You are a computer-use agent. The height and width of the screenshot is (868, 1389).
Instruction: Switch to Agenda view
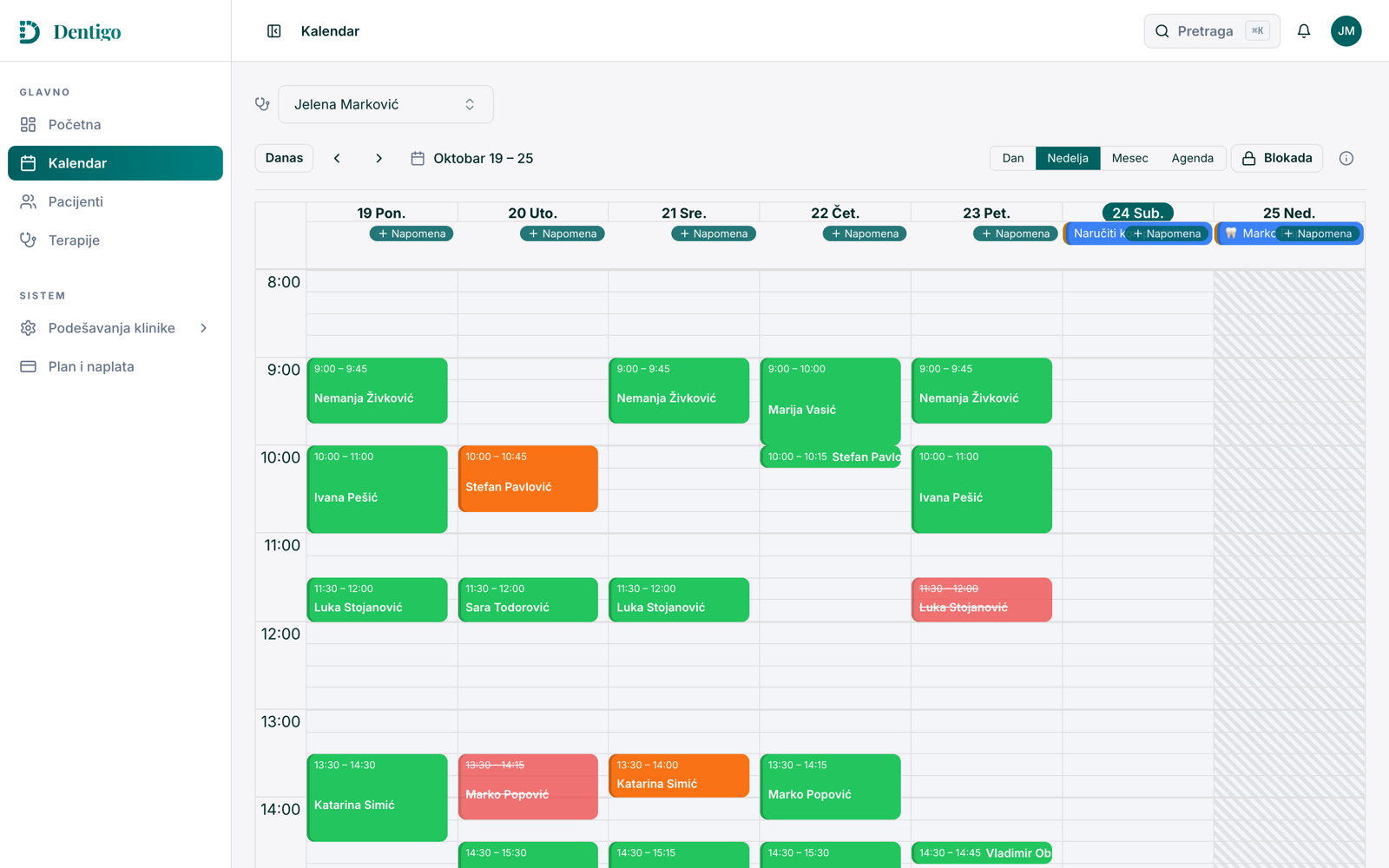click(x=1192, y=158)
